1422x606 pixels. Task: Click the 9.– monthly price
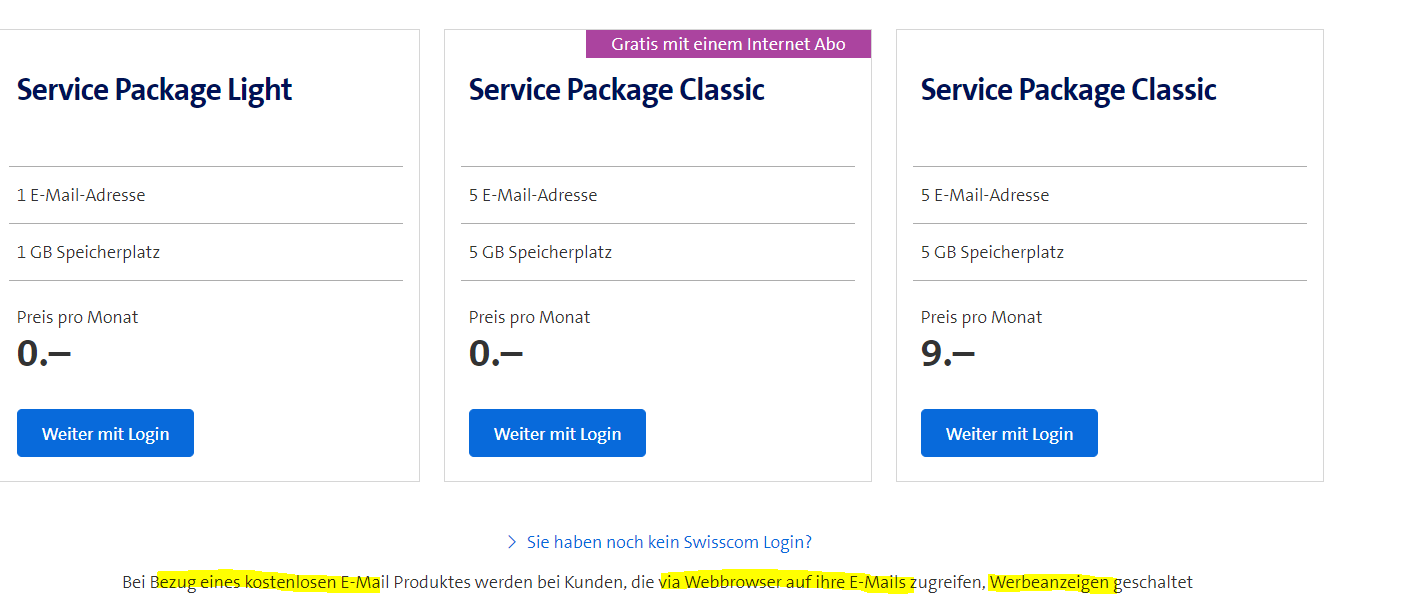947,354
